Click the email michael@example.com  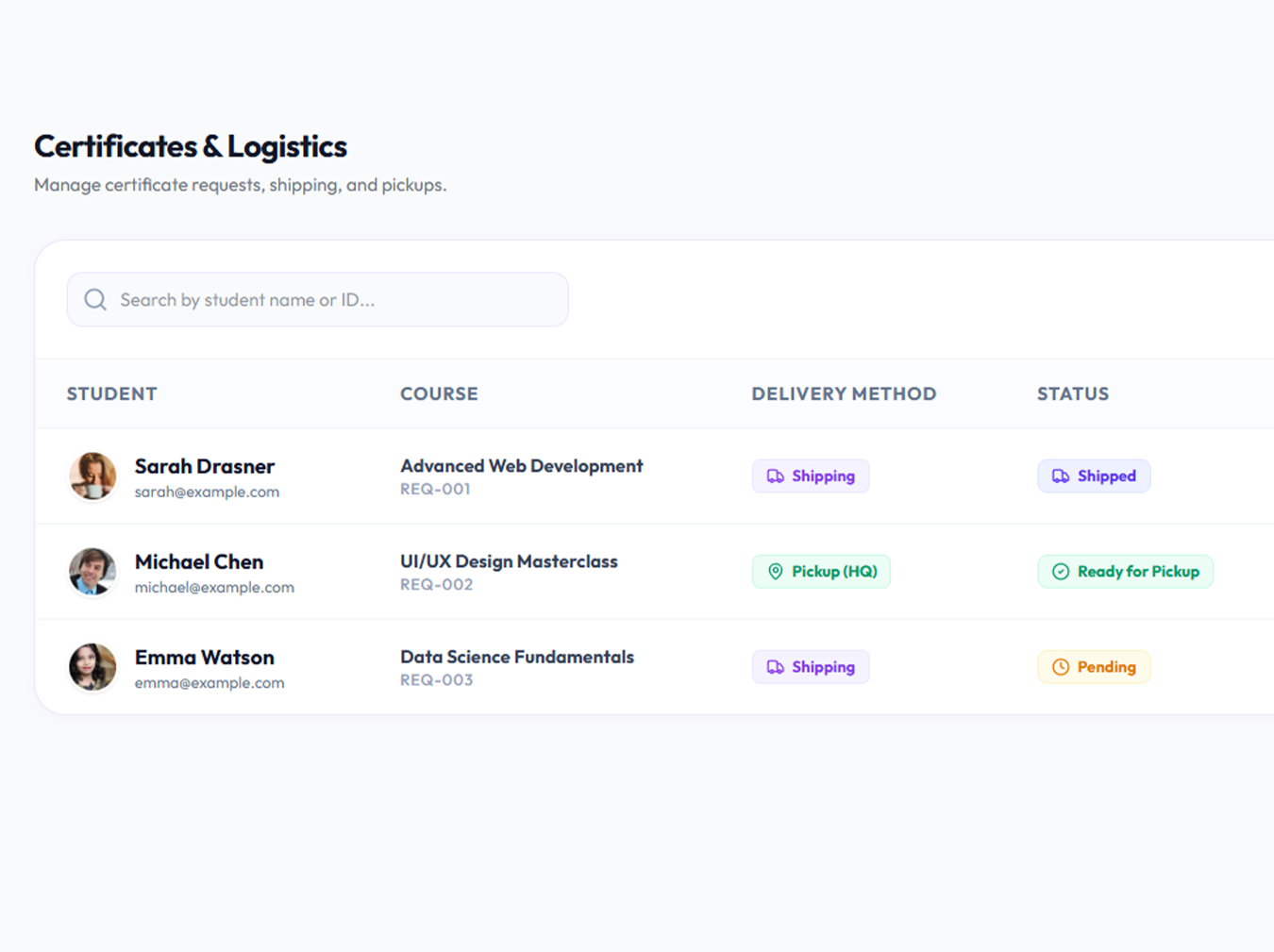pyautogui.click(x=214, y=587)
